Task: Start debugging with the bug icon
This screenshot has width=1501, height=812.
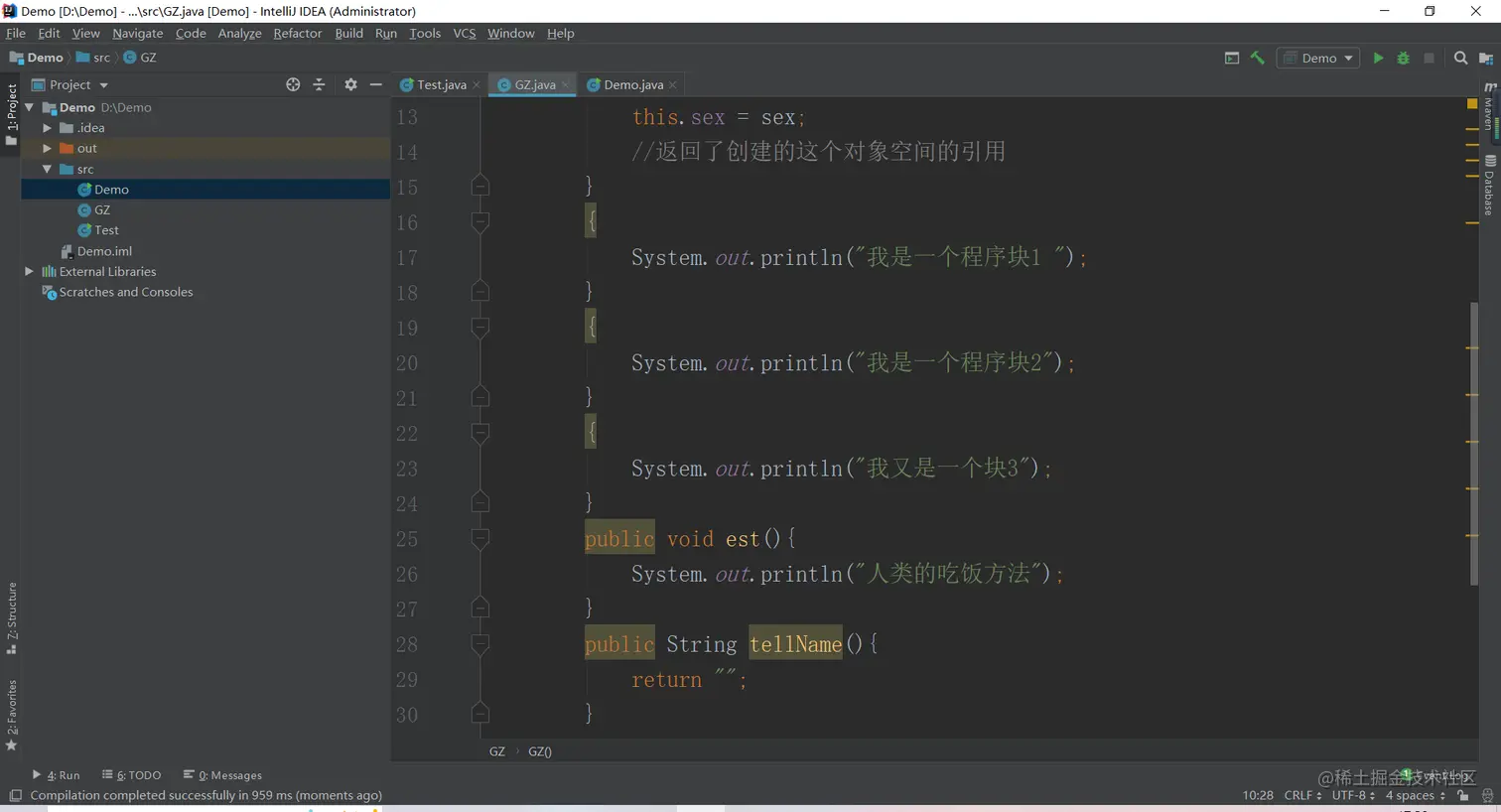Action: pos(1404,59)
